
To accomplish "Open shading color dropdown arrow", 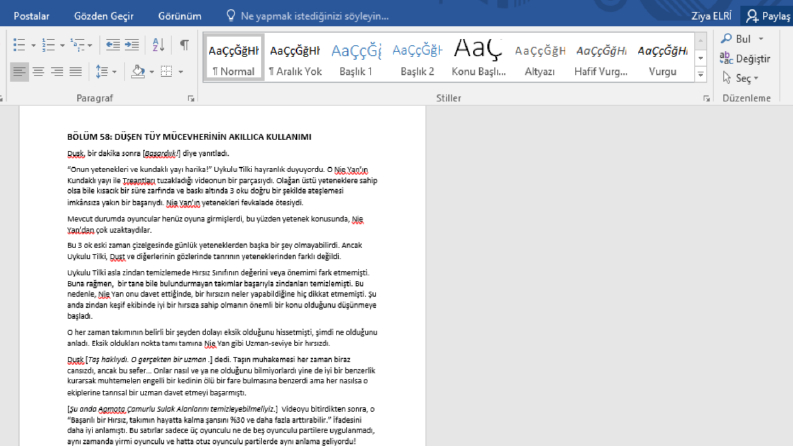I will pos(151,72).
